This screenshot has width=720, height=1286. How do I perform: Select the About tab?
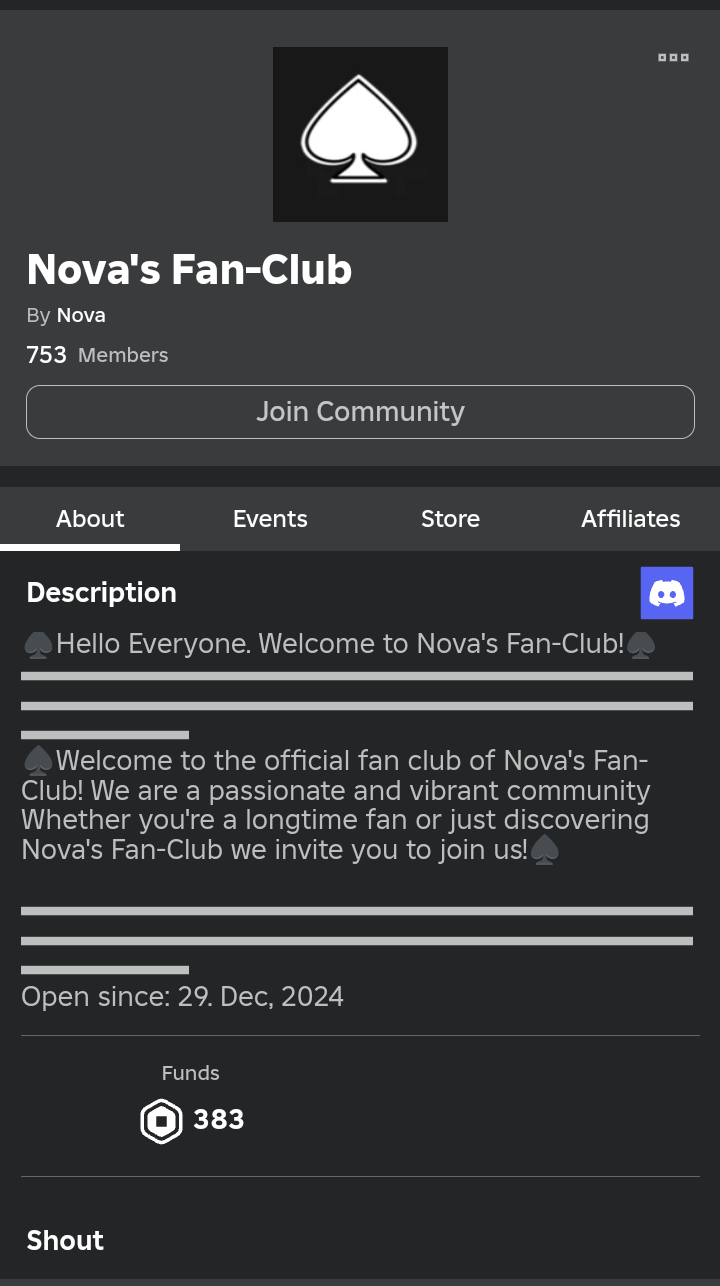90,519
